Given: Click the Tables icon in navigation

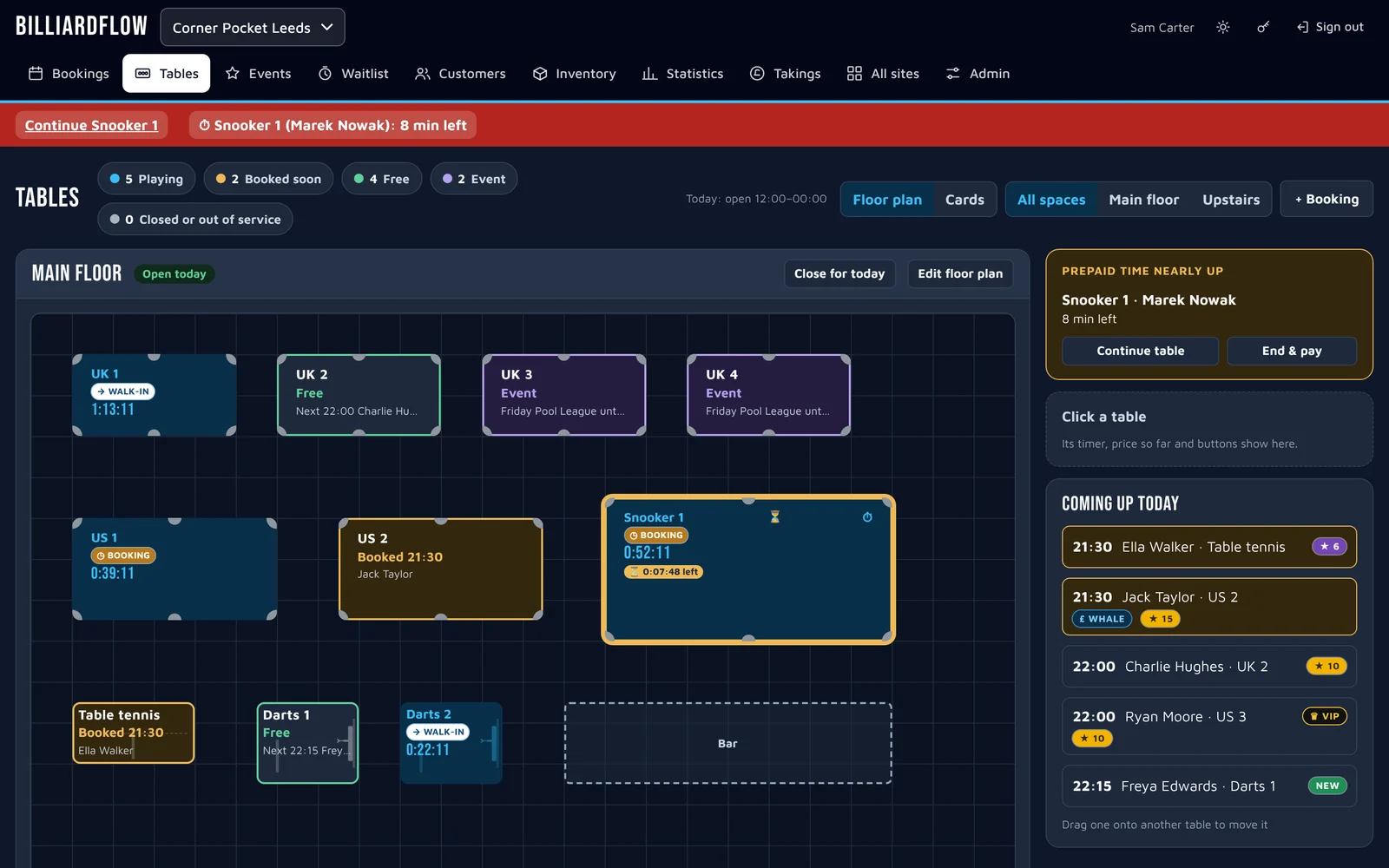Looking at the screenshot, I should [x=143, y=74].
